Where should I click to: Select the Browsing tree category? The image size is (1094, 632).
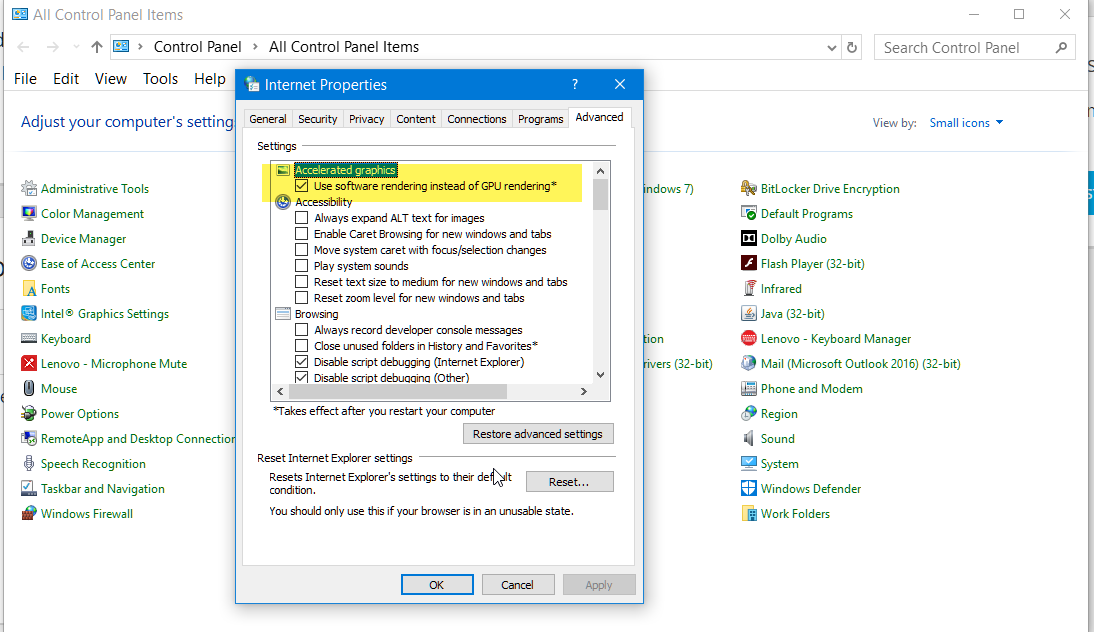click(316, 314)
